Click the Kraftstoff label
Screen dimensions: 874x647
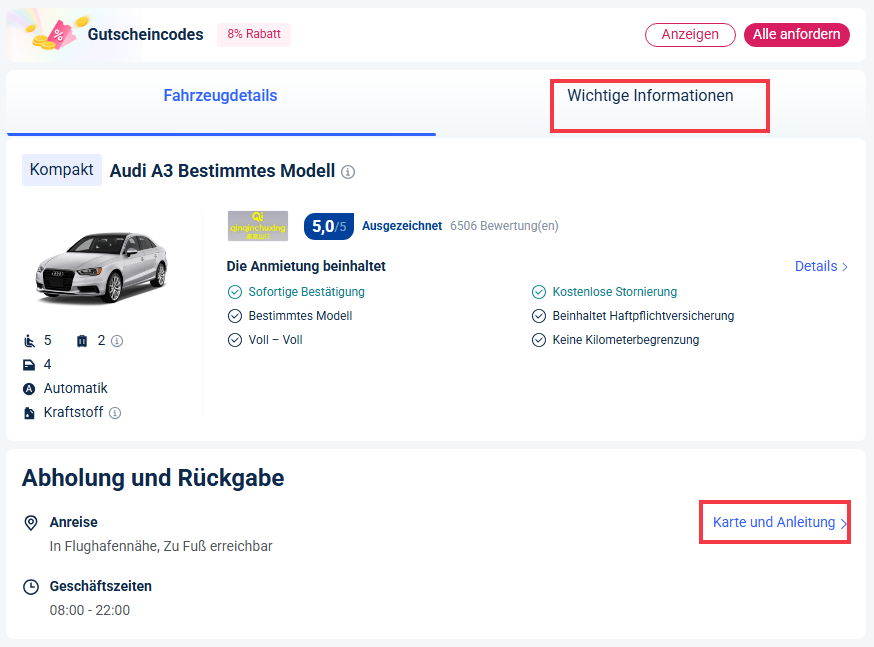click(73, 412)
